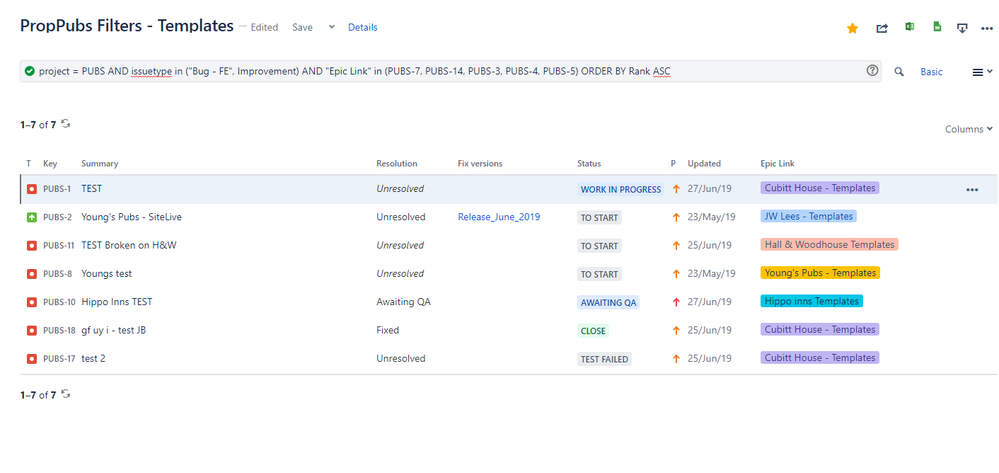
Task: Sort by the Status column header
Action: pos(589,164)
